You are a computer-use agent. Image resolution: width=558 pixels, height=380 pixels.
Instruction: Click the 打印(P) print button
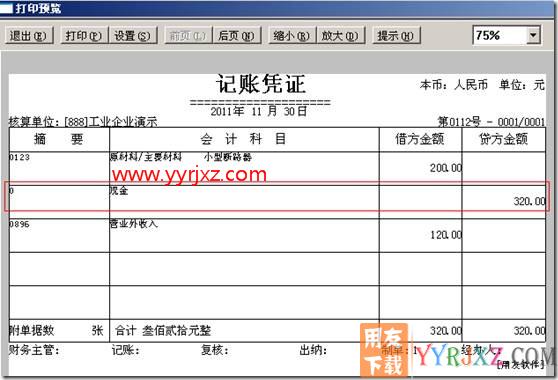(84, 35)
